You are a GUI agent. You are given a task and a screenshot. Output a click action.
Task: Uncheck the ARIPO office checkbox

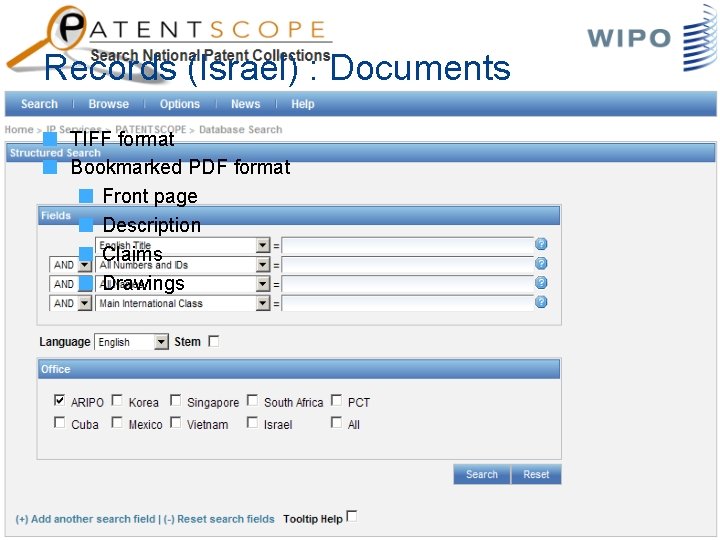tap(59, 400)
